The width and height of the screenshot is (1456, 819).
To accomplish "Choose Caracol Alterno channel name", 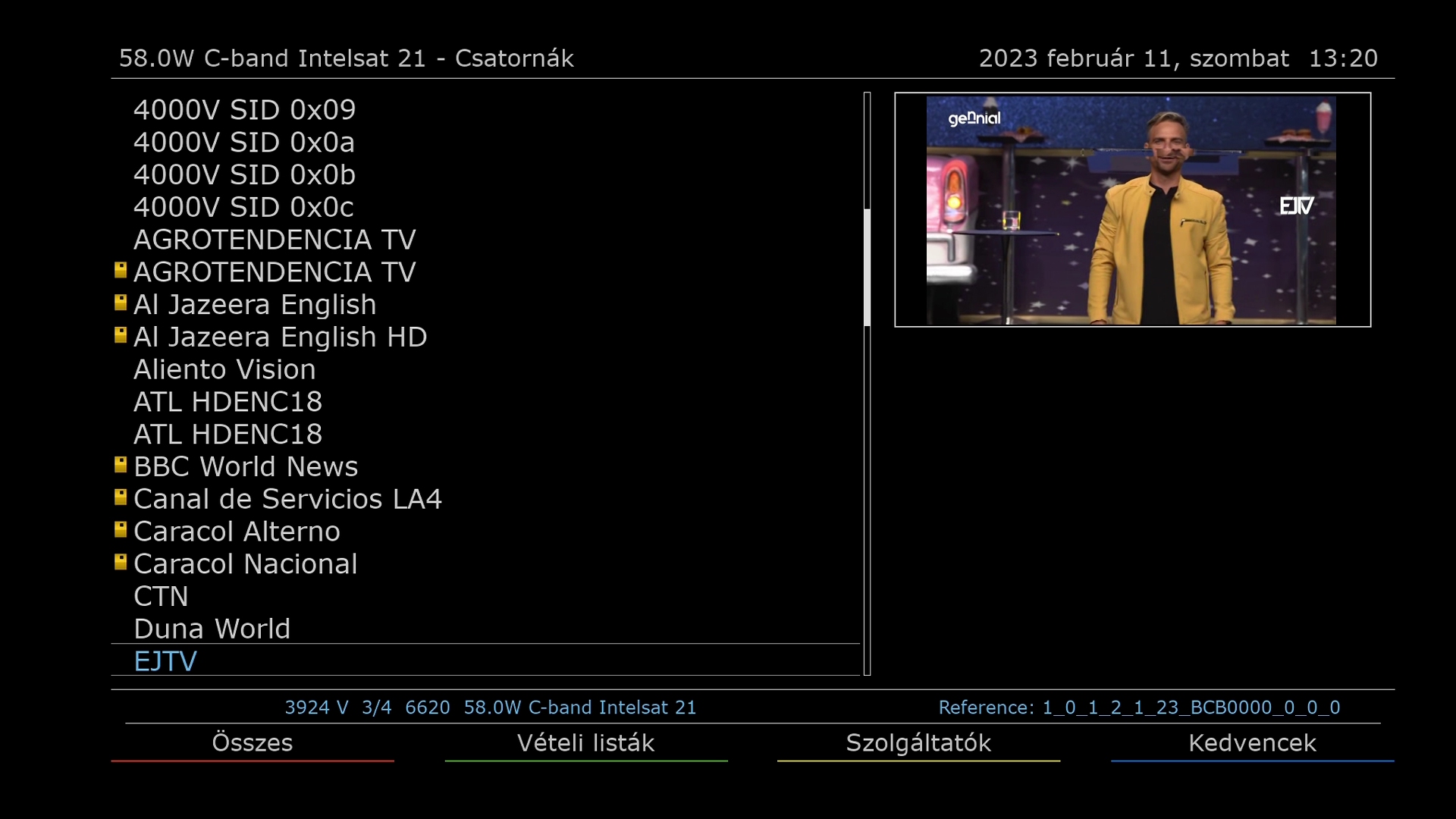I will point(237,532).
